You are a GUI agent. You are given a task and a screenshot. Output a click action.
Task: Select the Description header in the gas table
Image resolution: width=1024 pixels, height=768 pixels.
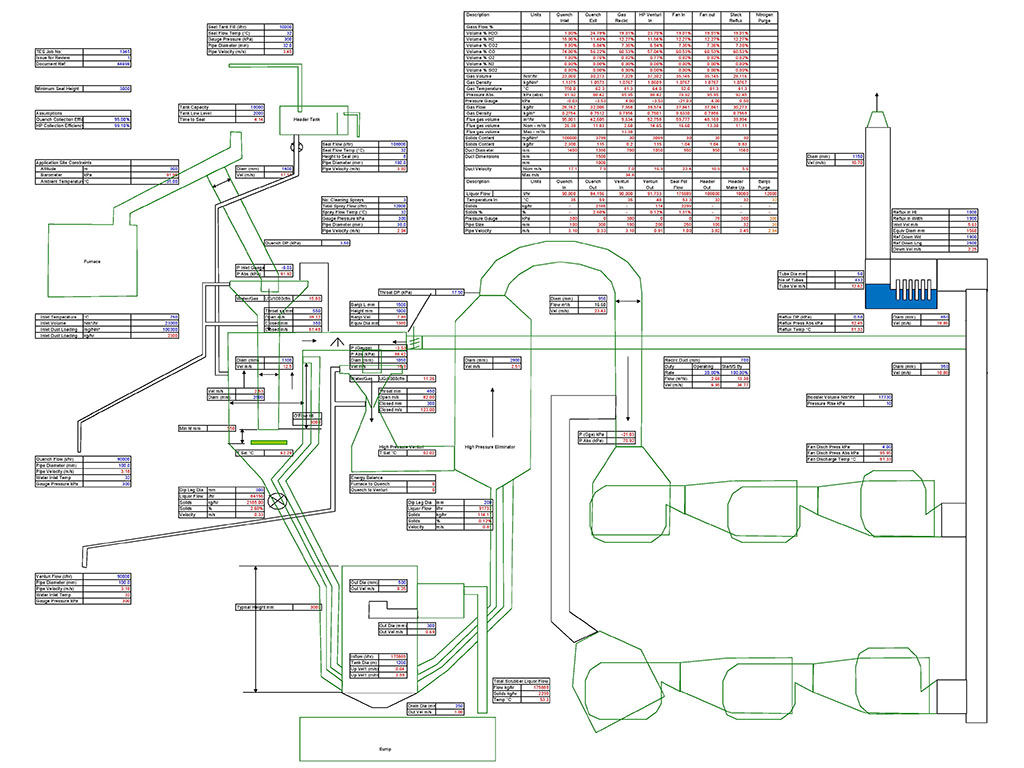[478, 16]
